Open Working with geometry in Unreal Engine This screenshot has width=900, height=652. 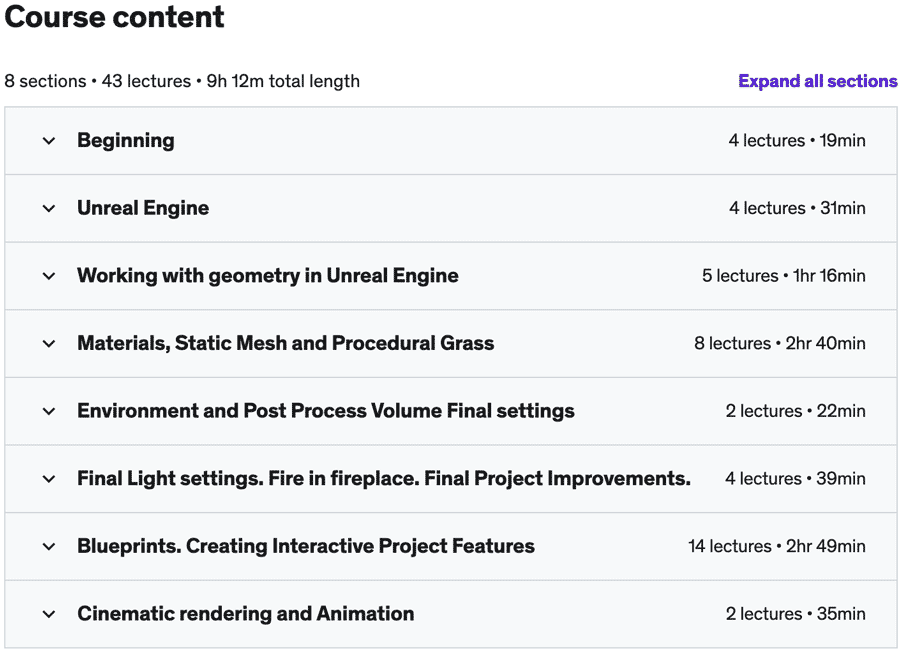[268, 275]
